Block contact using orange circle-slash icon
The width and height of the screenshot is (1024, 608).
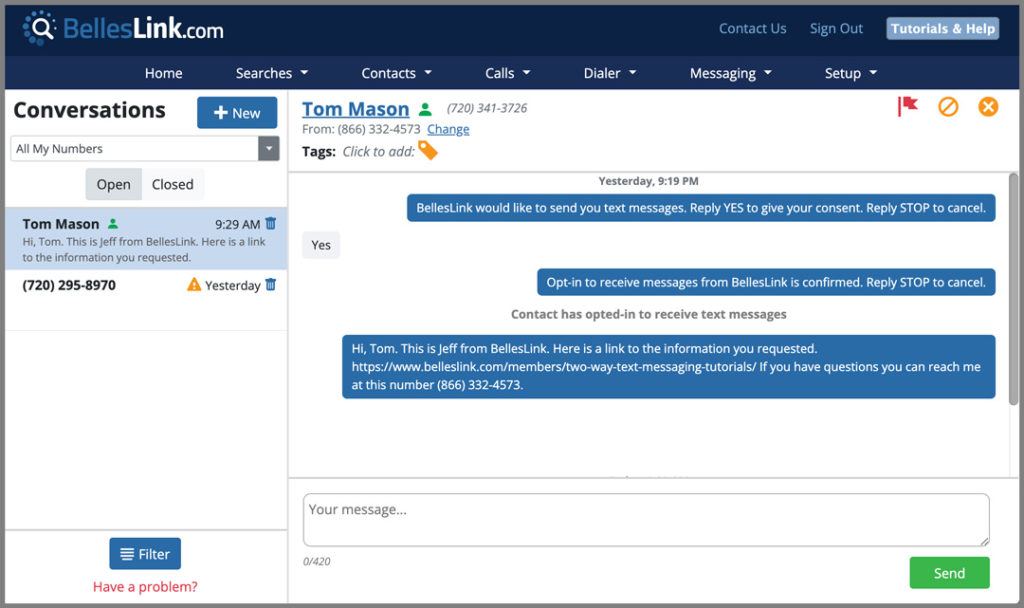[x=948, y=106]
